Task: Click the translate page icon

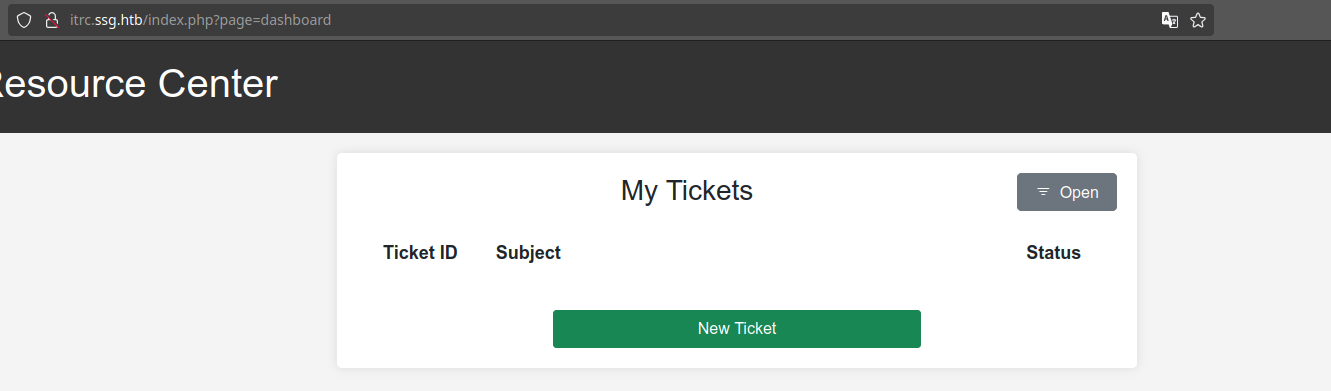Action: [x=1169, y=20]
